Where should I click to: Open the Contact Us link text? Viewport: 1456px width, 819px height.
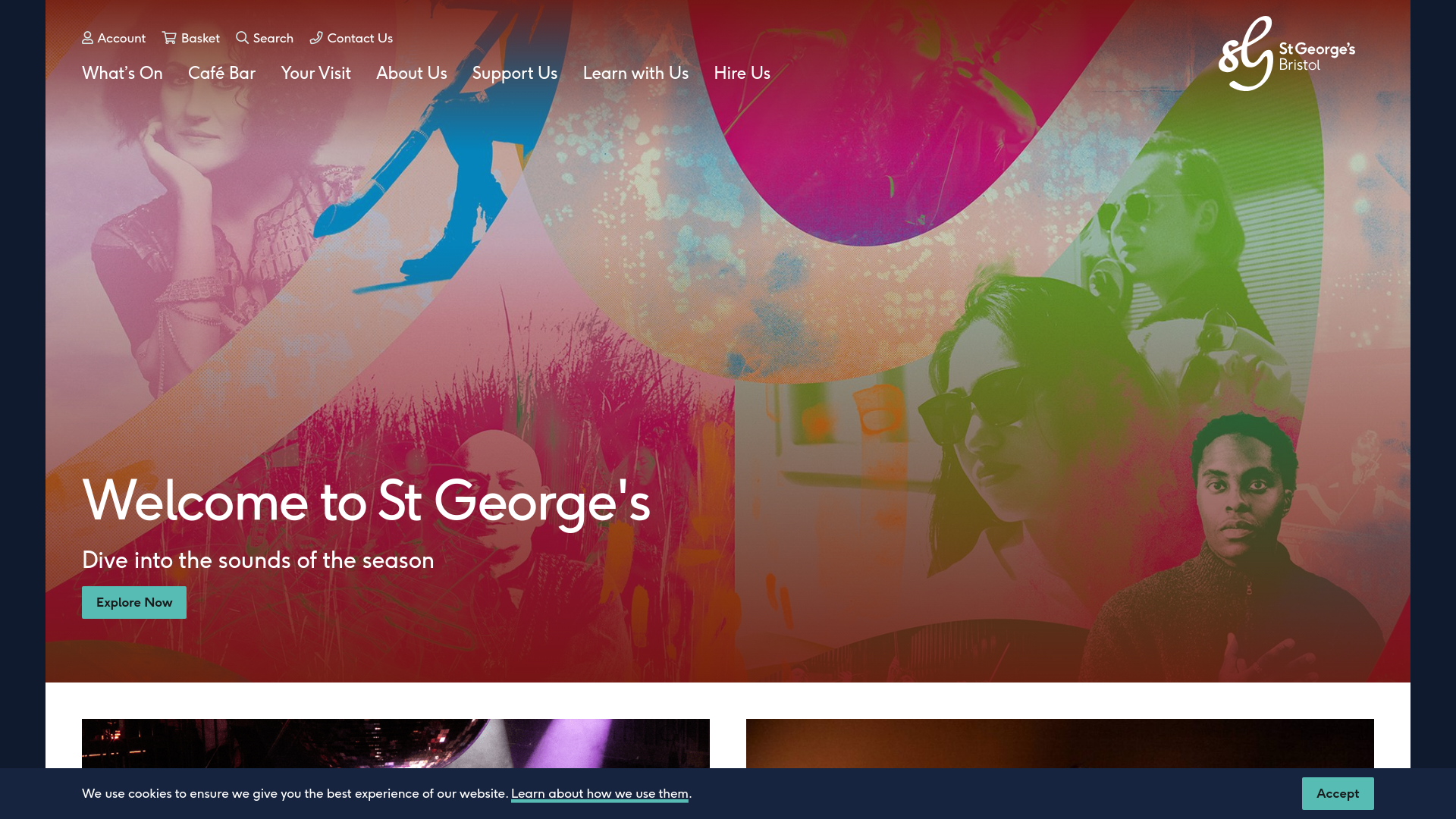(x=360, y=38)
